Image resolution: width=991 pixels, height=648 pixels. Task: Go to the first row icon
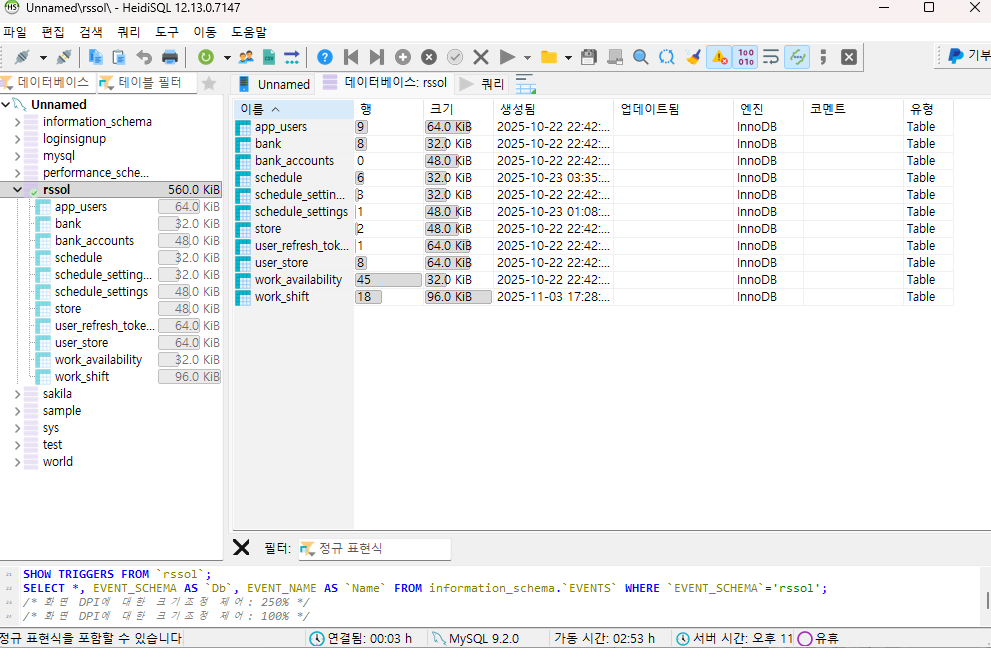click(x=351, y=57)
